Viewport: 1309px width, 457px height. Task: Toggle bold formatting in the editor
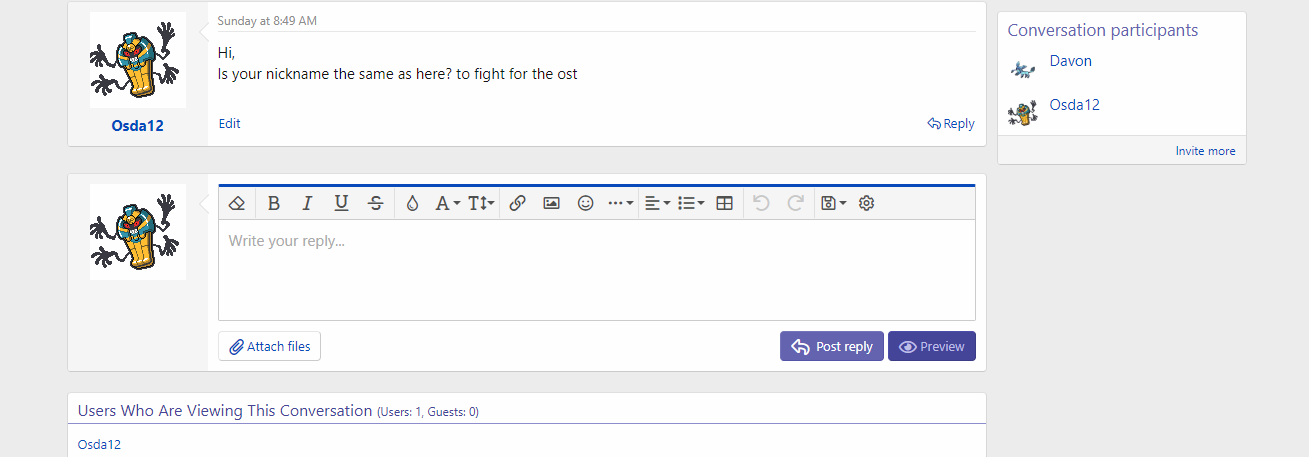point(274,203)
